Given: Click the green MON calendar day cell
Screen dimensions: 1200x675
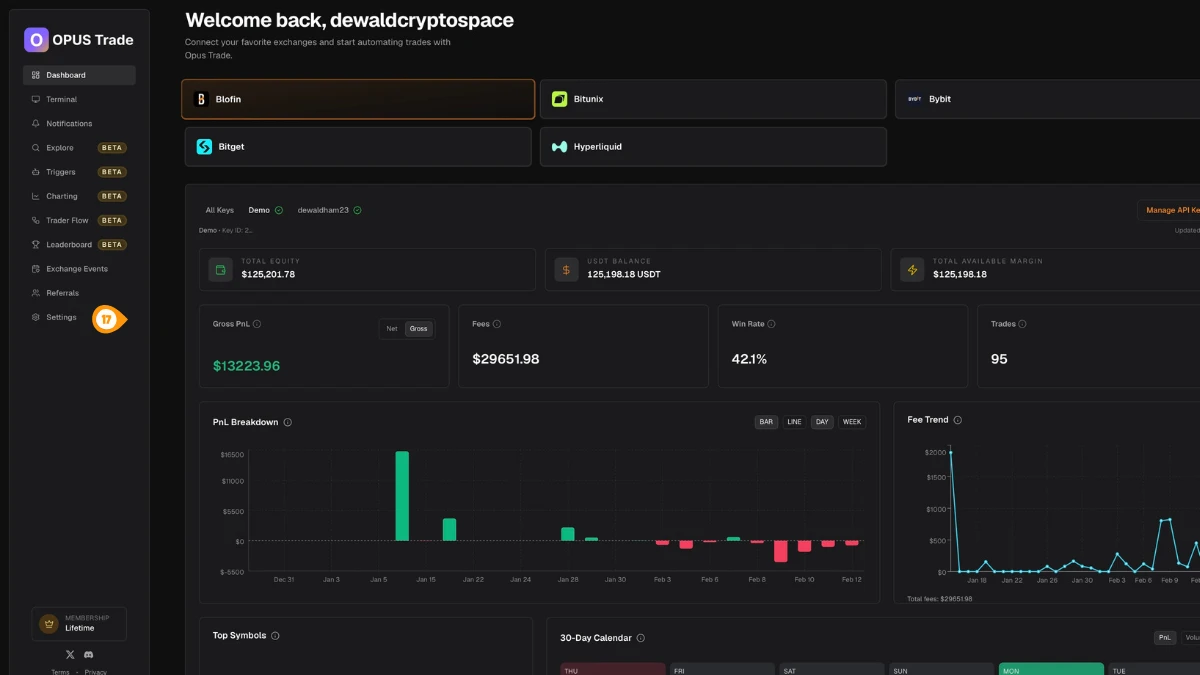Looking at the screenshot, I should point(1051,669).
